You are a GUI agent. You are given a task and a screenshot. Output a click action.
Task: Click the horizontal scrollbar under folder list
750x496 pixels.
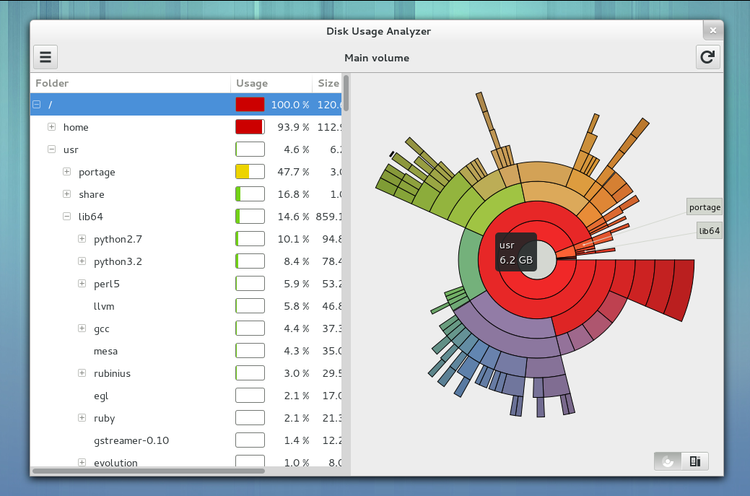pos(148,469)
